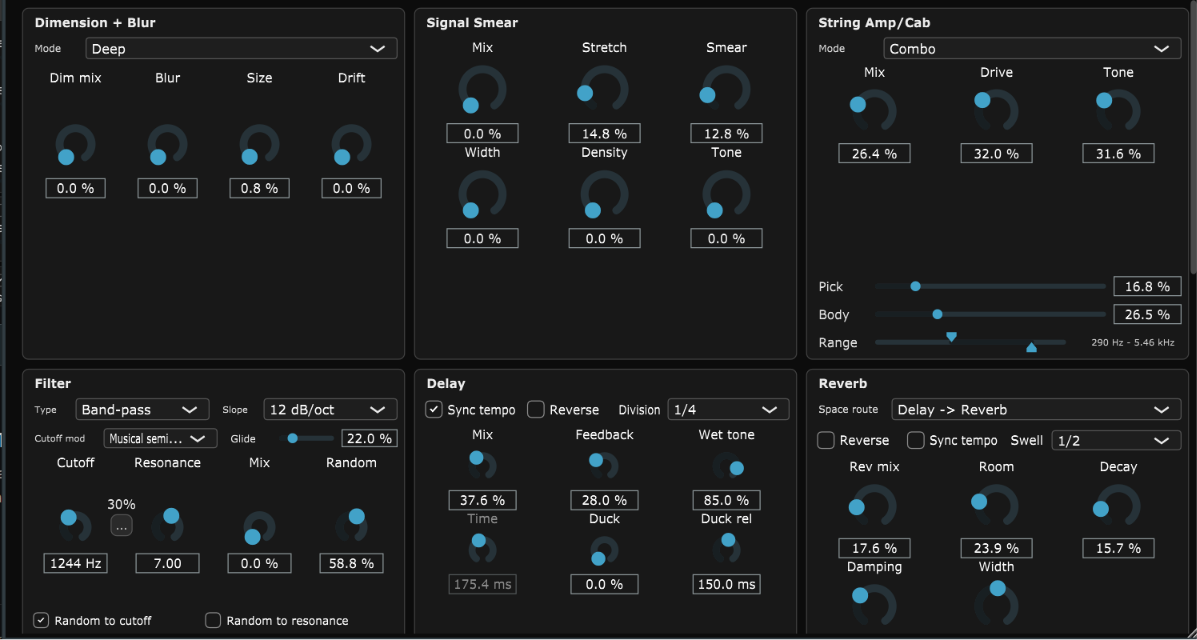The height and width of the screenshot is (640, 1197).
Task: Click the String Amp/Cab Tone knob
Action: click(x=1118, y=112)
